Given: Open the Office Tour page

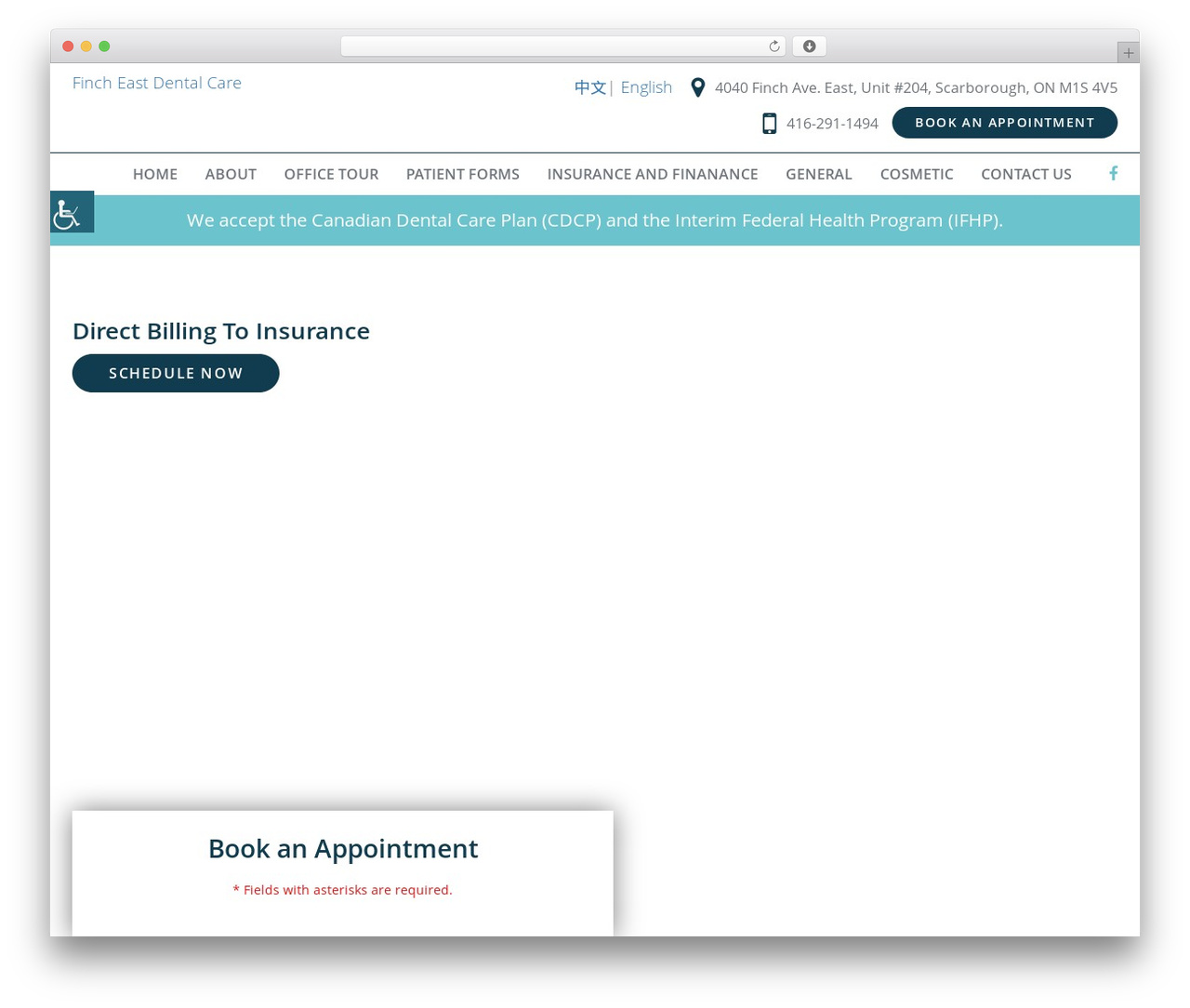Looking at the screenshot, I should coord(331,174).
